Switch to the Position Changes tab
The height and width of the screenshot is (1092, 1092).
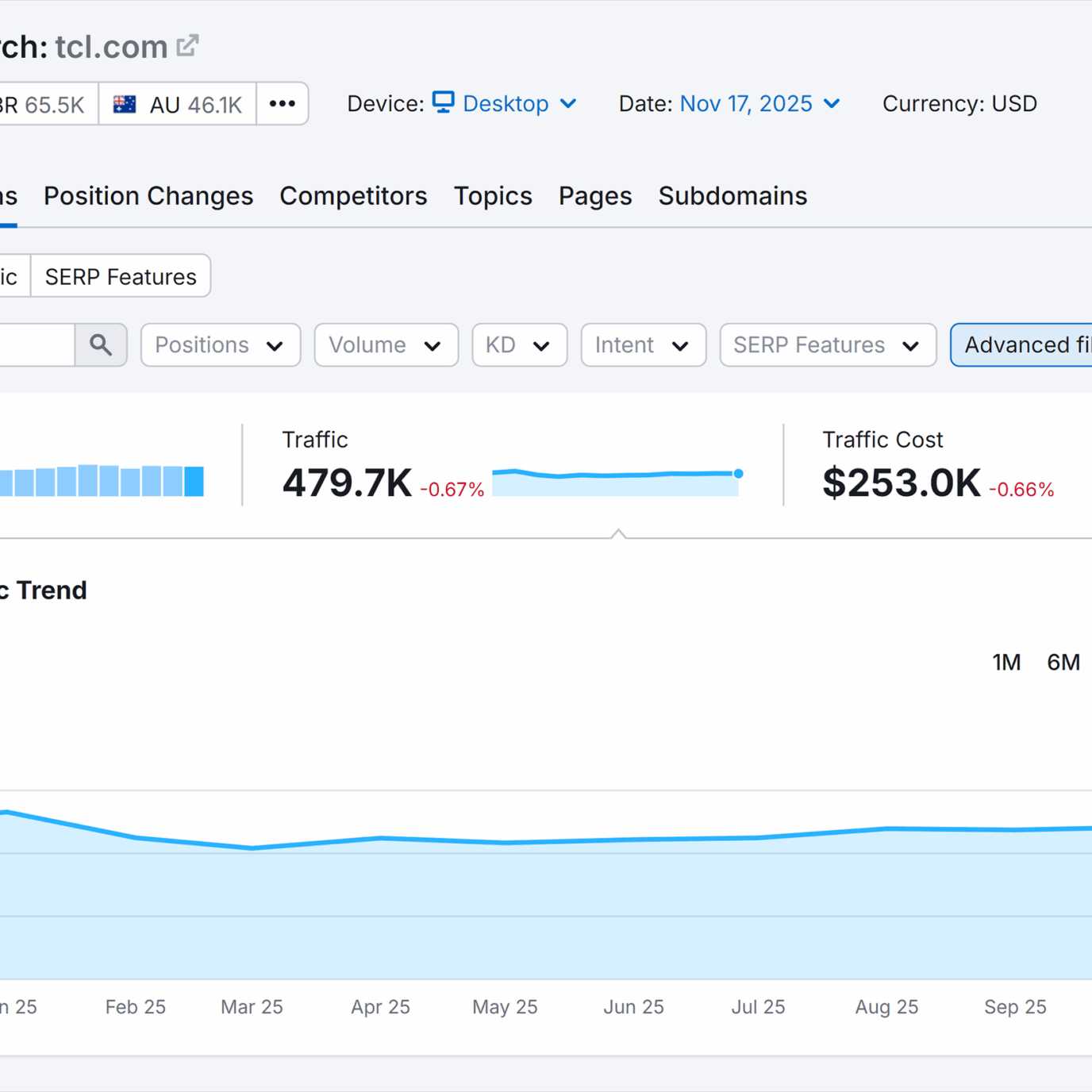[x=148, y=196]
